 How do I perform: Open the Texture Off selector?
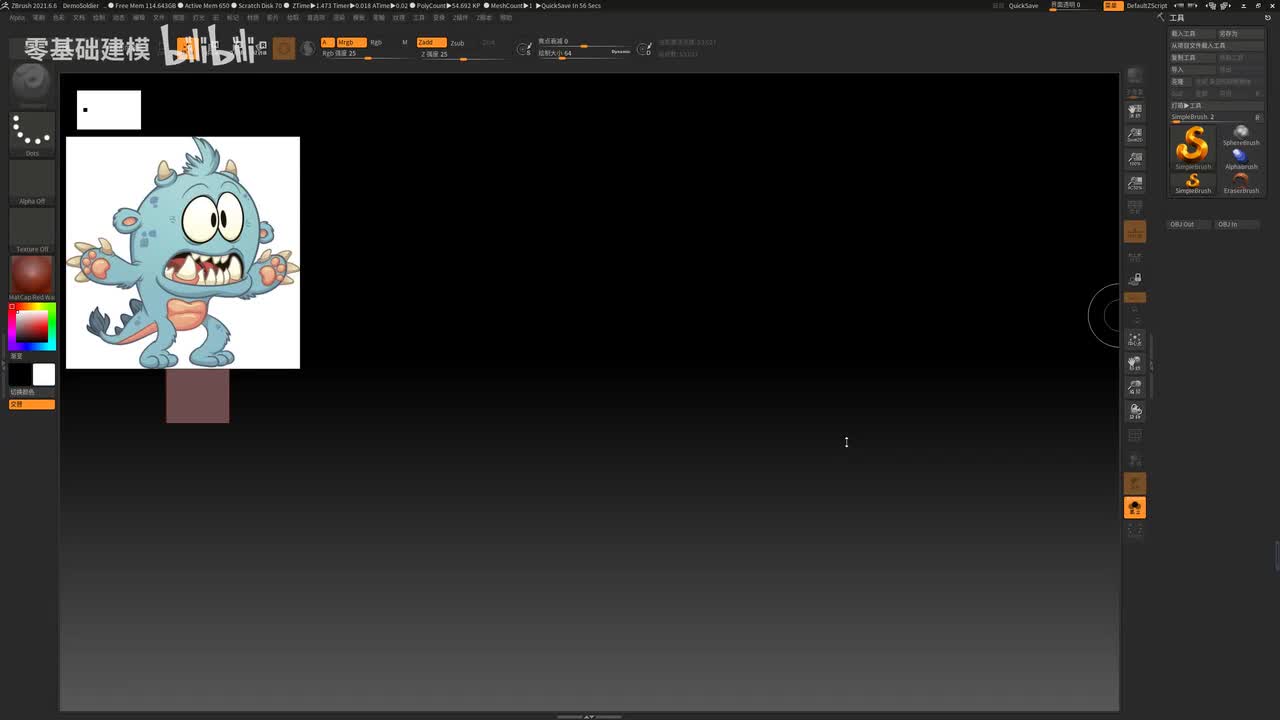(32, 230)
